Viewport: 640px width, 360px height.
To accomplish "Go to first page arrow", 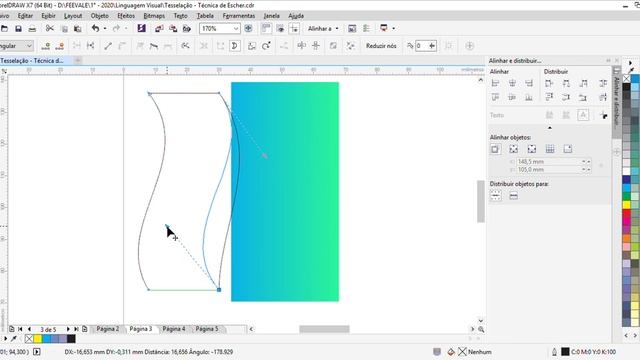I will click(x=20, y=329).
